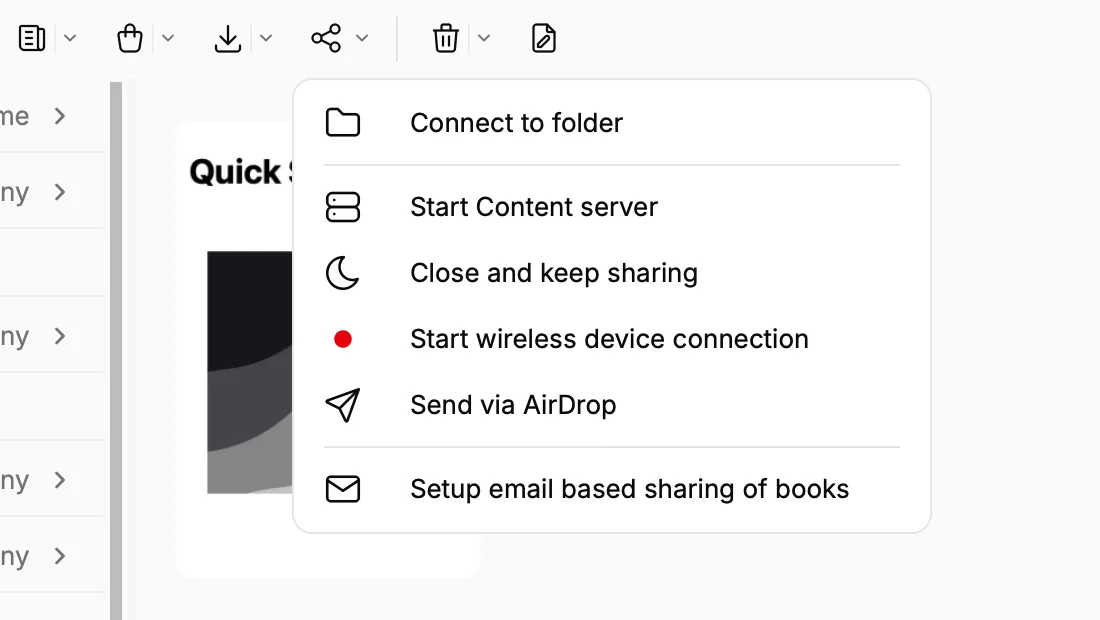1100x620 pixels.
Task: Choose Connect to folder menu entry
Action: tap(612, 123)
